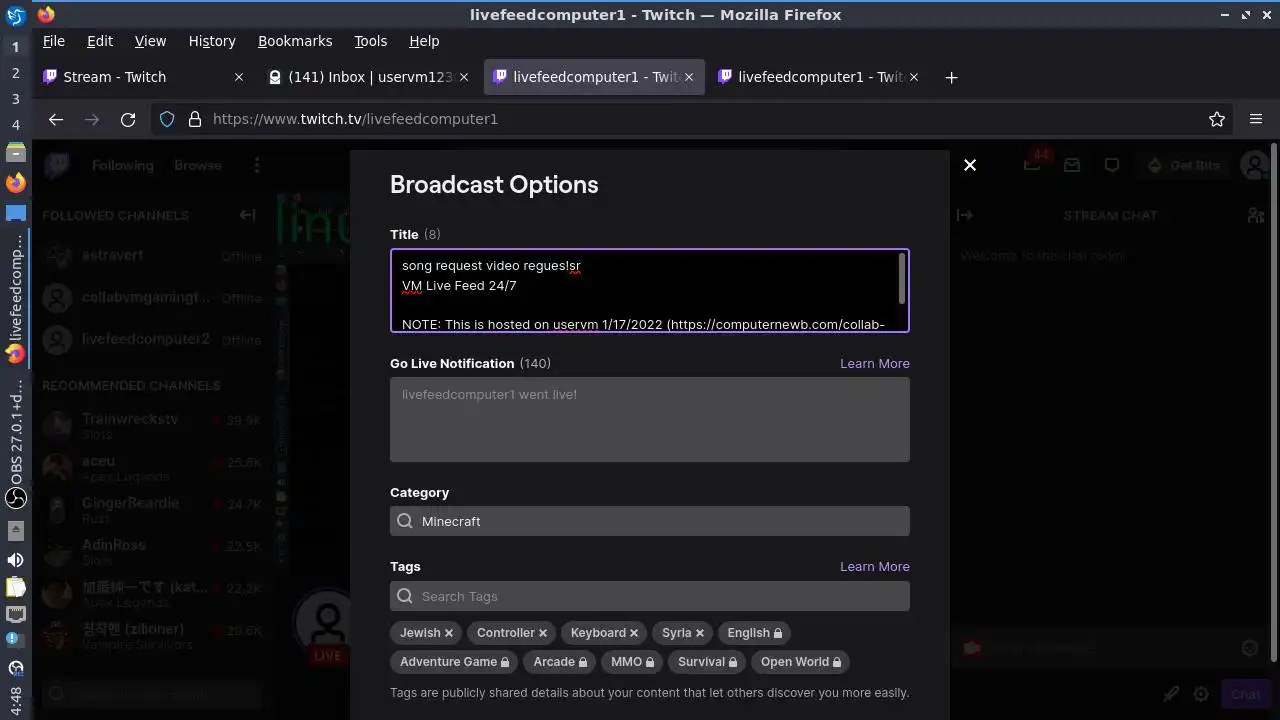Open the Edit menu
Viewport: 1280px width, 720px height.
point(100,41)
